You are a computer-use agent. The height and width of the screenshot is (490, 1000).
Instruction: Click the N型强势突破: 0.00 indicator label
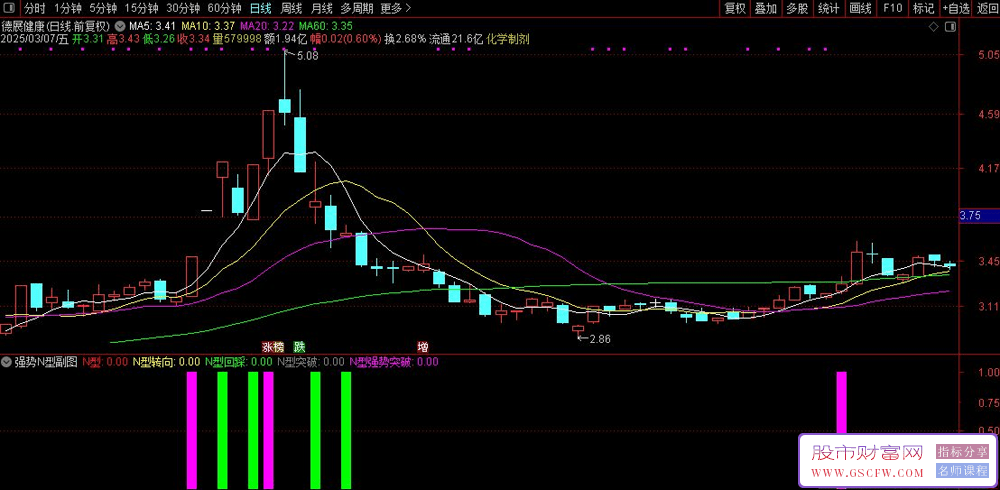[x=394, y=362]
